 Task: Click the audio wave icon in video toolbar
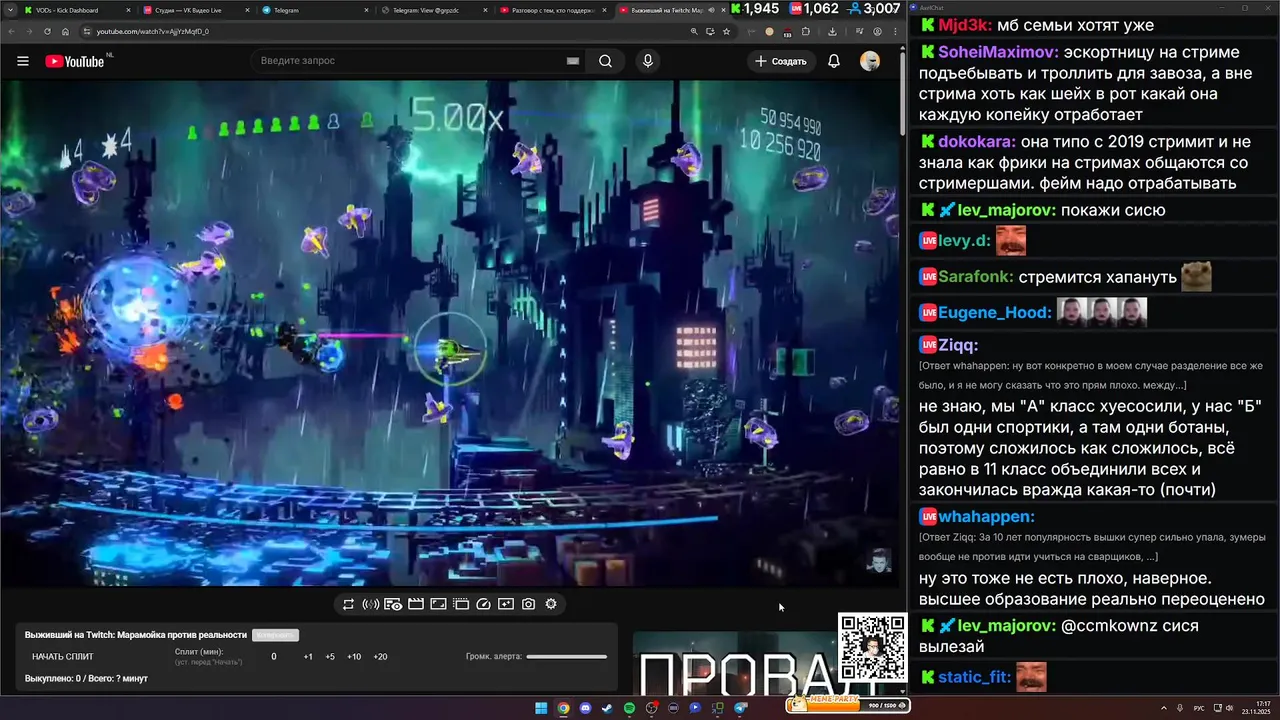[x=370, y=604]
